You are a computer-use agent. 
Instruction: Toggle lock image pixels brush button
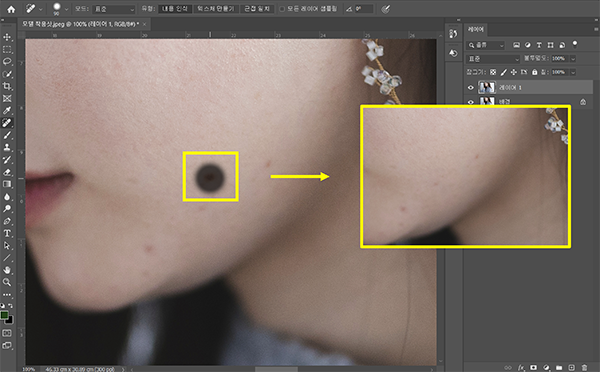point(504,72)
